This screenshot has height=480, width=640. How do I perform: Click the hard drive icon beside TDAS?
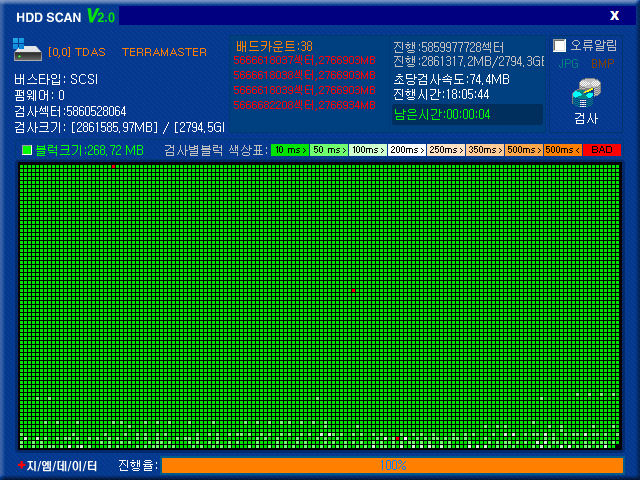[x=27, y=49]
